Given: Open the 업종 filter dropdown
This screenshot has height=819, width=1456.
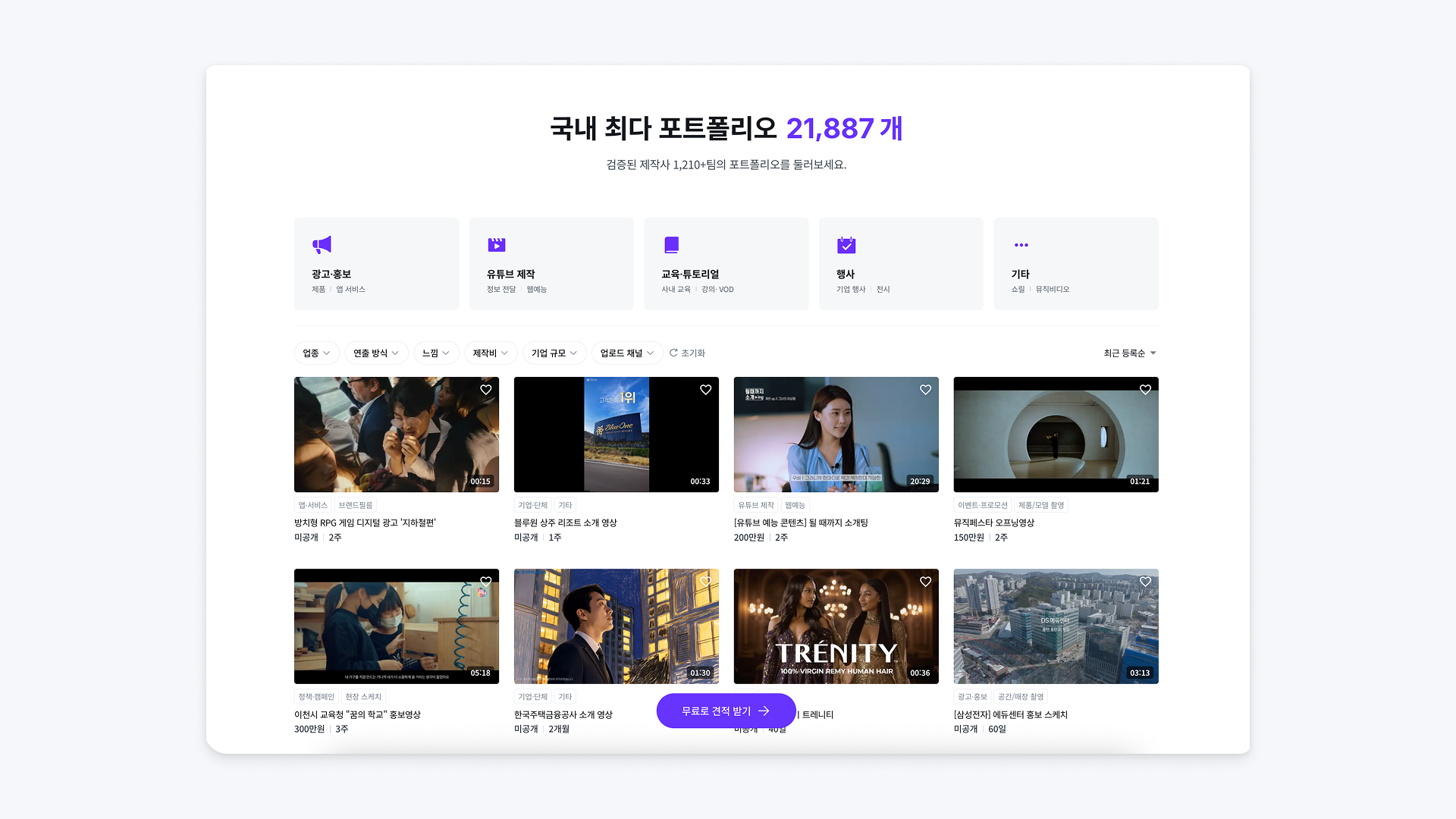Looking at the screenshot, I should point(316,353).
